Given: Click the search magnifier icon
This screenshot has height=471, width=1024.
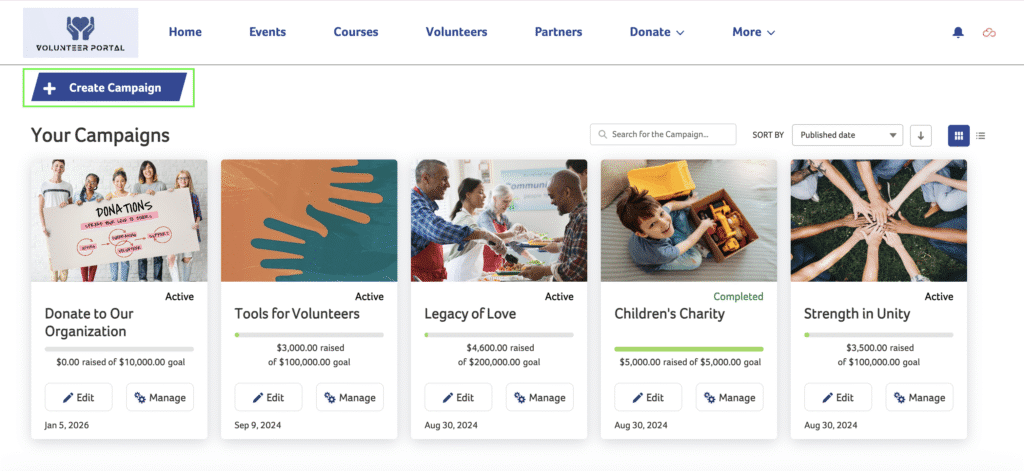Looking at the screenshot, I should tap(602, 135).
